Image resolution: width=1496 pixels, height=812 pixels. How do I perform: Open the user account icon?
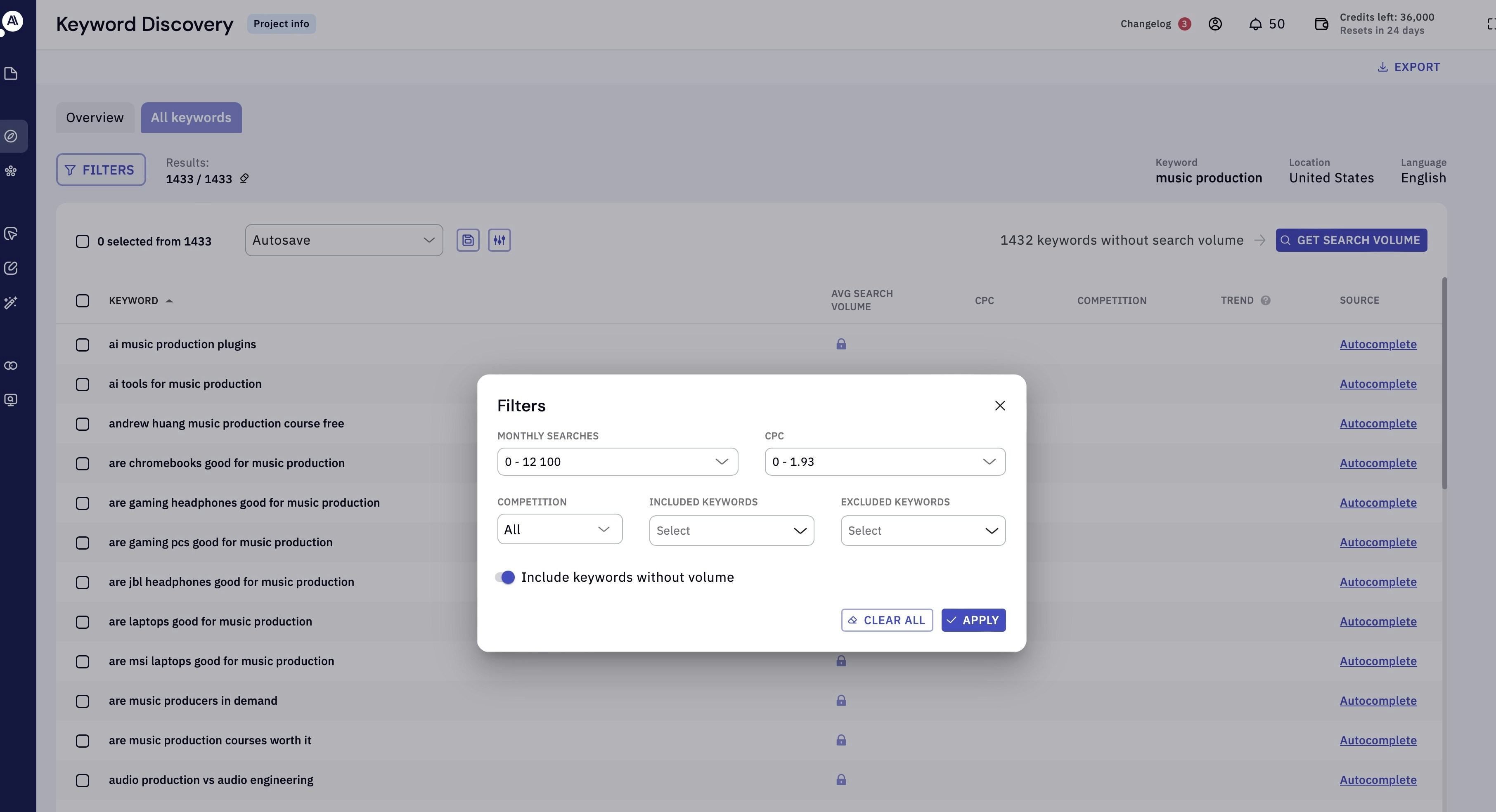coord(1215,24)
